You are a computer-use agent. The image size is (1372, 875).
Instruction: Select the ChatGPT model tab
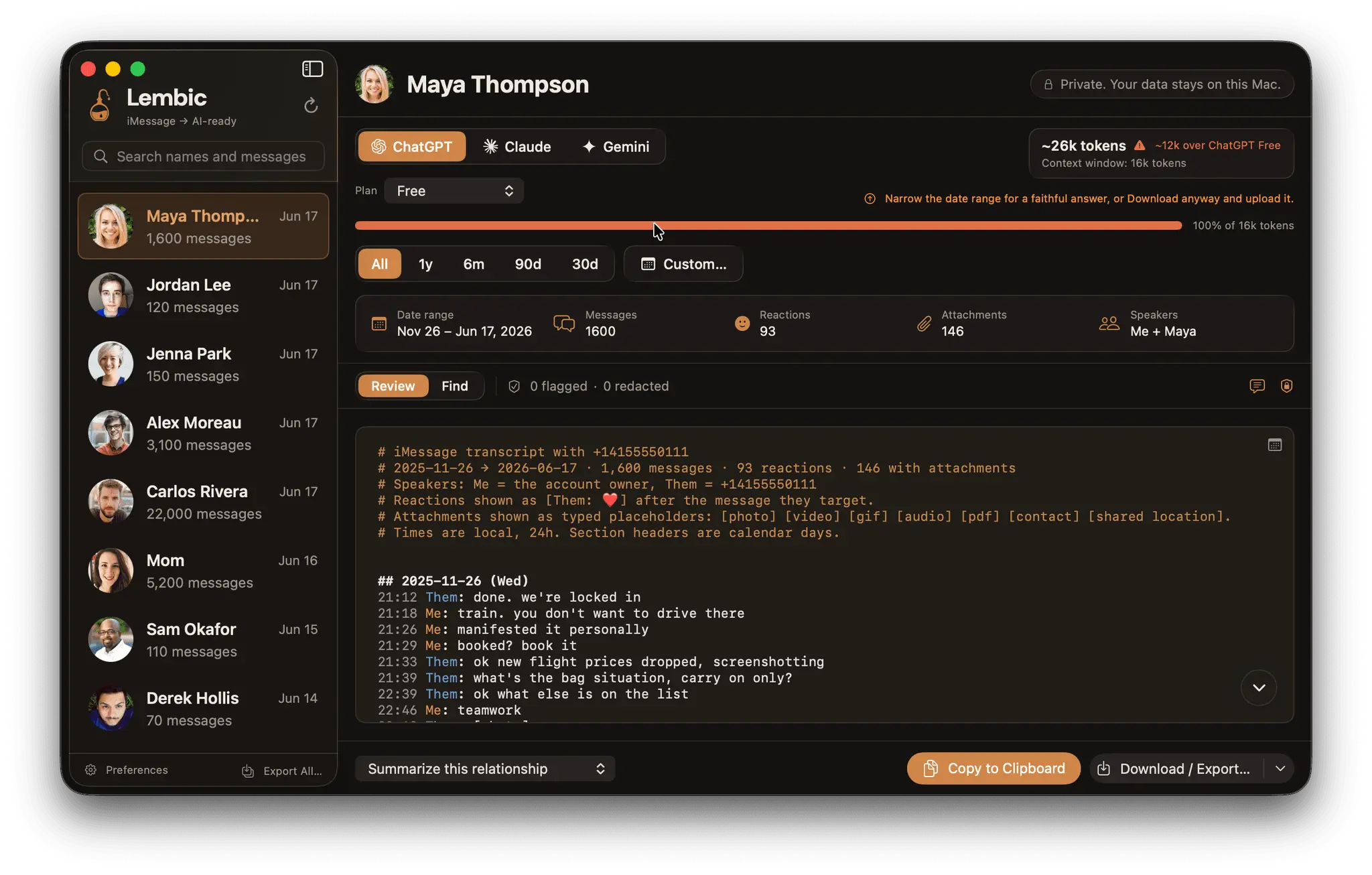click(x=412, y=147)
